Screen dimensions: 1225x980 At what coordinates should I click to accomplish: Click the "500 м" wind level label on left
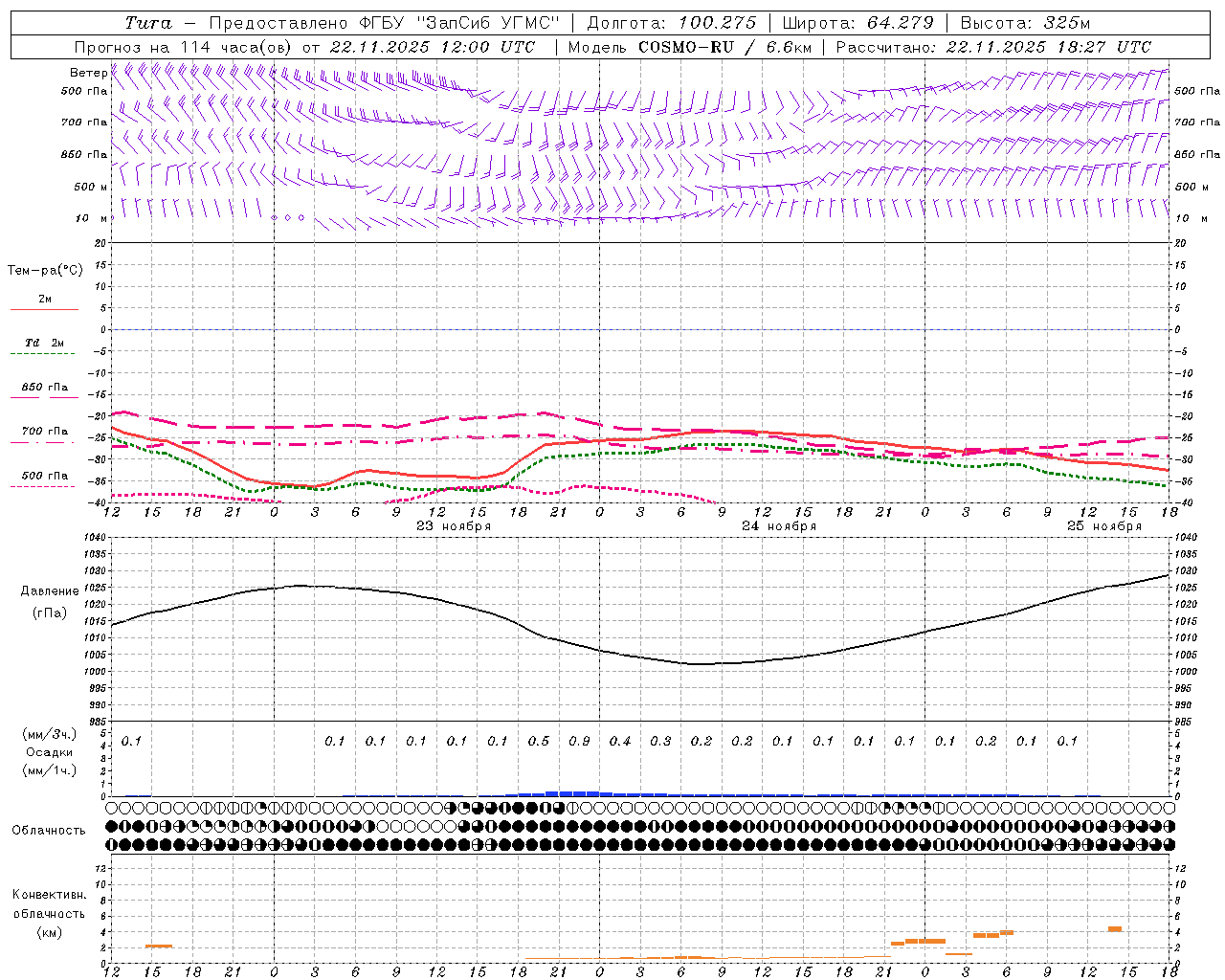click(91, 187)
